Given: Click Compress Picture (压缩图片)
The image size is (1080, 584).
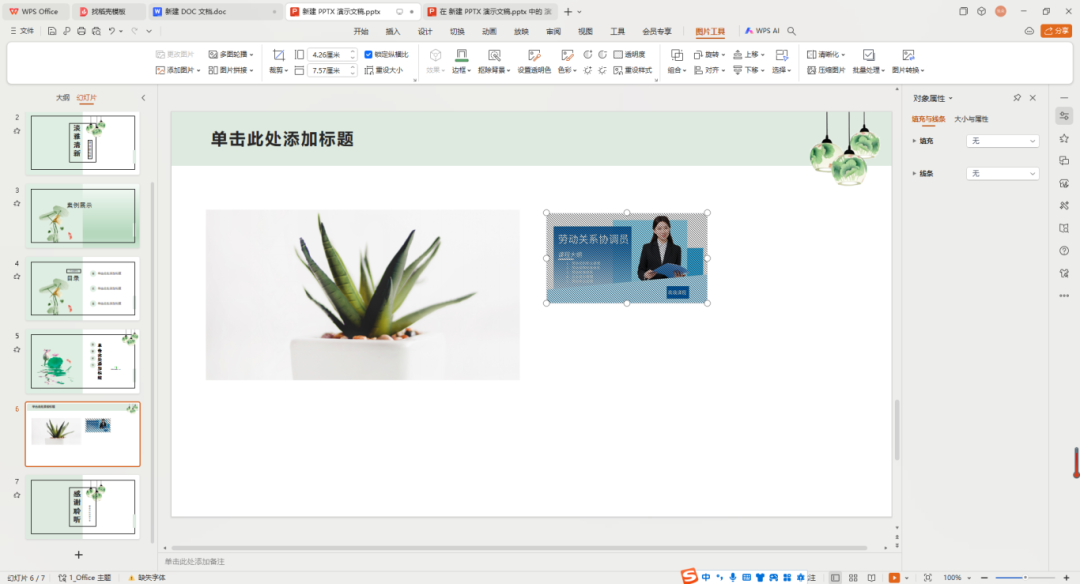Looking at the screenshot, I should coord(826,70).
